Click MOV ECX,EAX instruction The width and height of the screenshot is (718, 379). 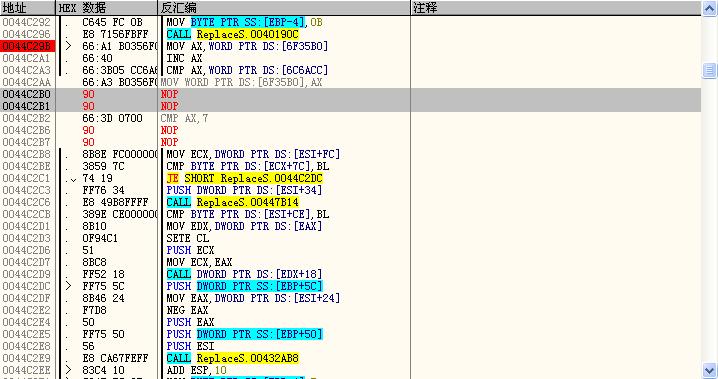click(199, 262)
